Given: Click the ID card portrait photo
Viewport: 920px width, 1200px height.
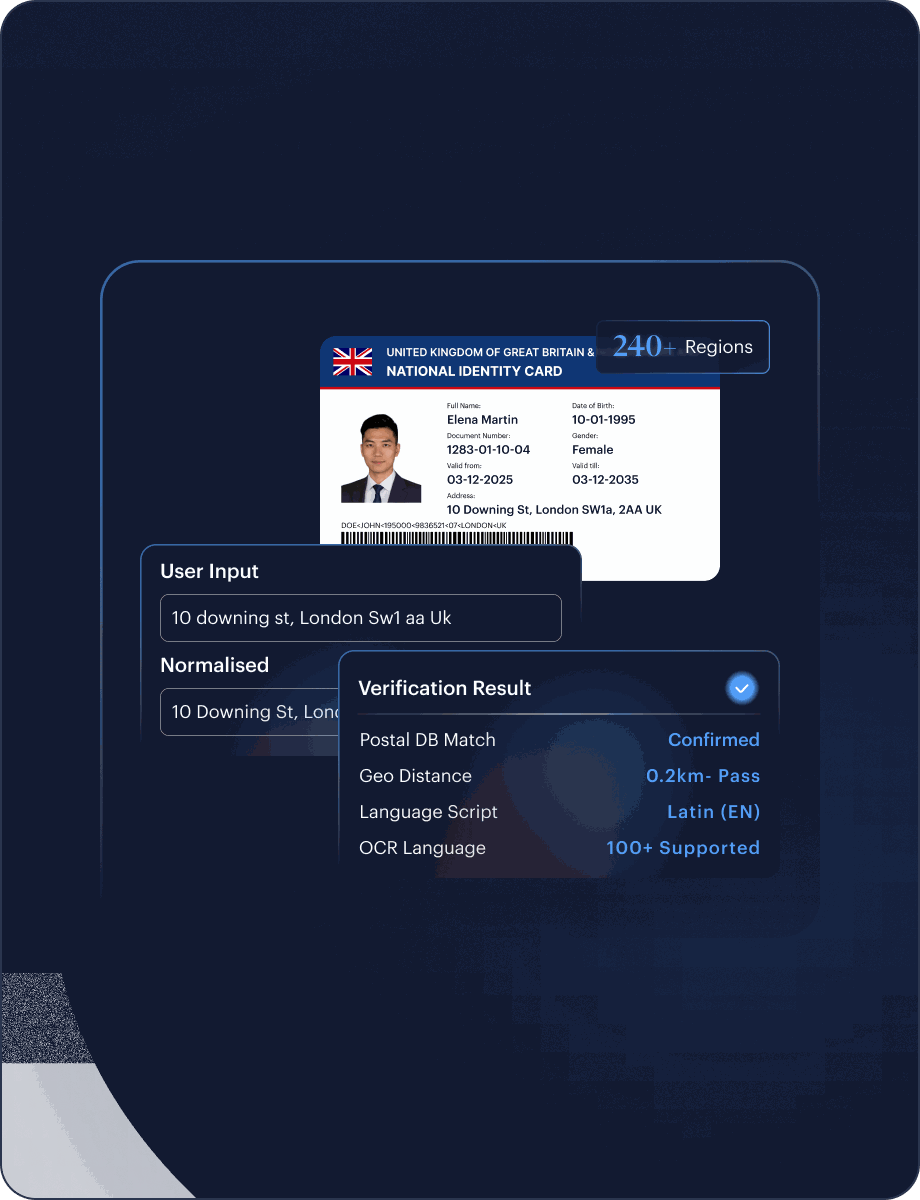Looking at the screenshot, I should point(381,458).
